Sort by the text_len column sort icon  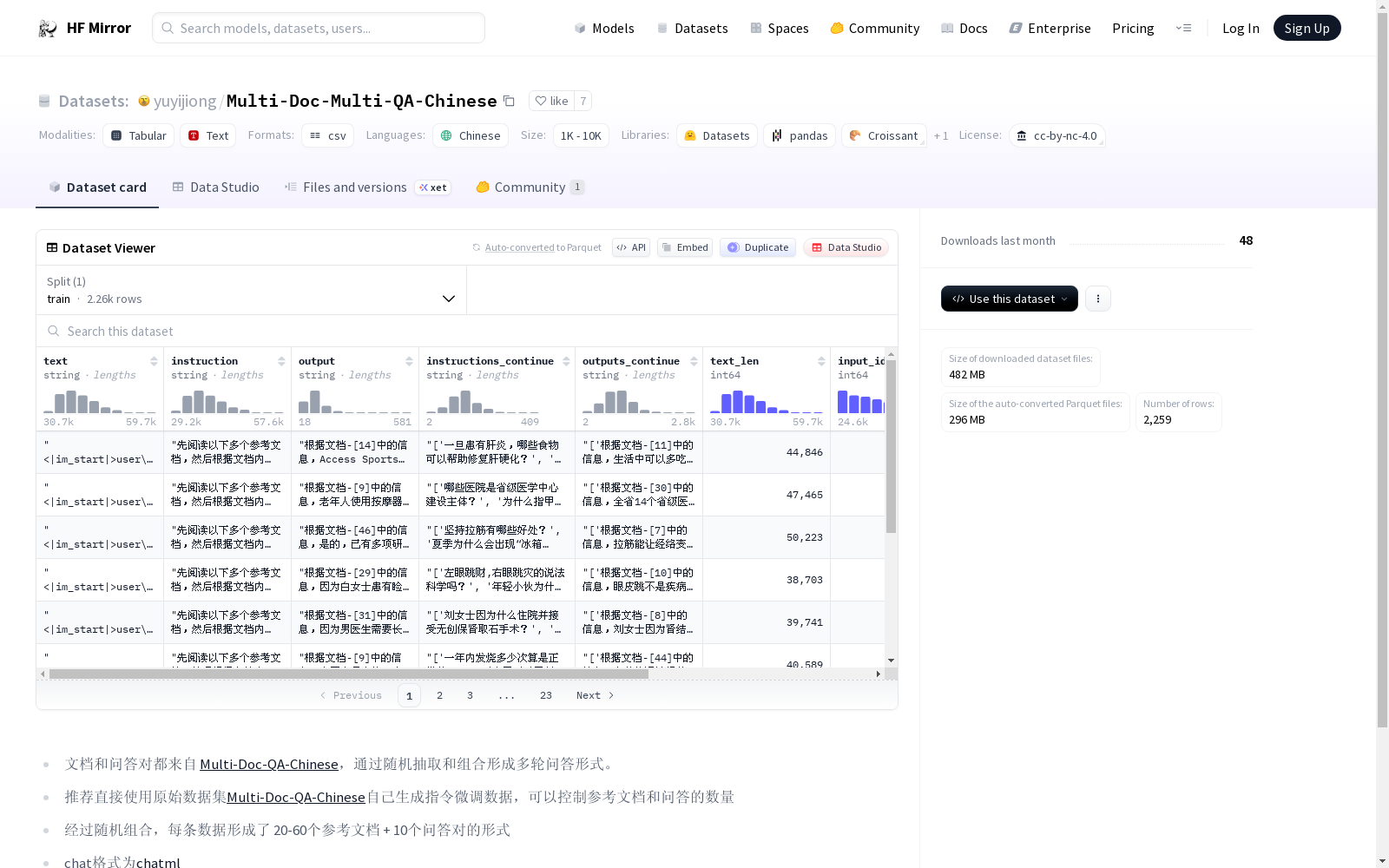click(x=821, y=361)
